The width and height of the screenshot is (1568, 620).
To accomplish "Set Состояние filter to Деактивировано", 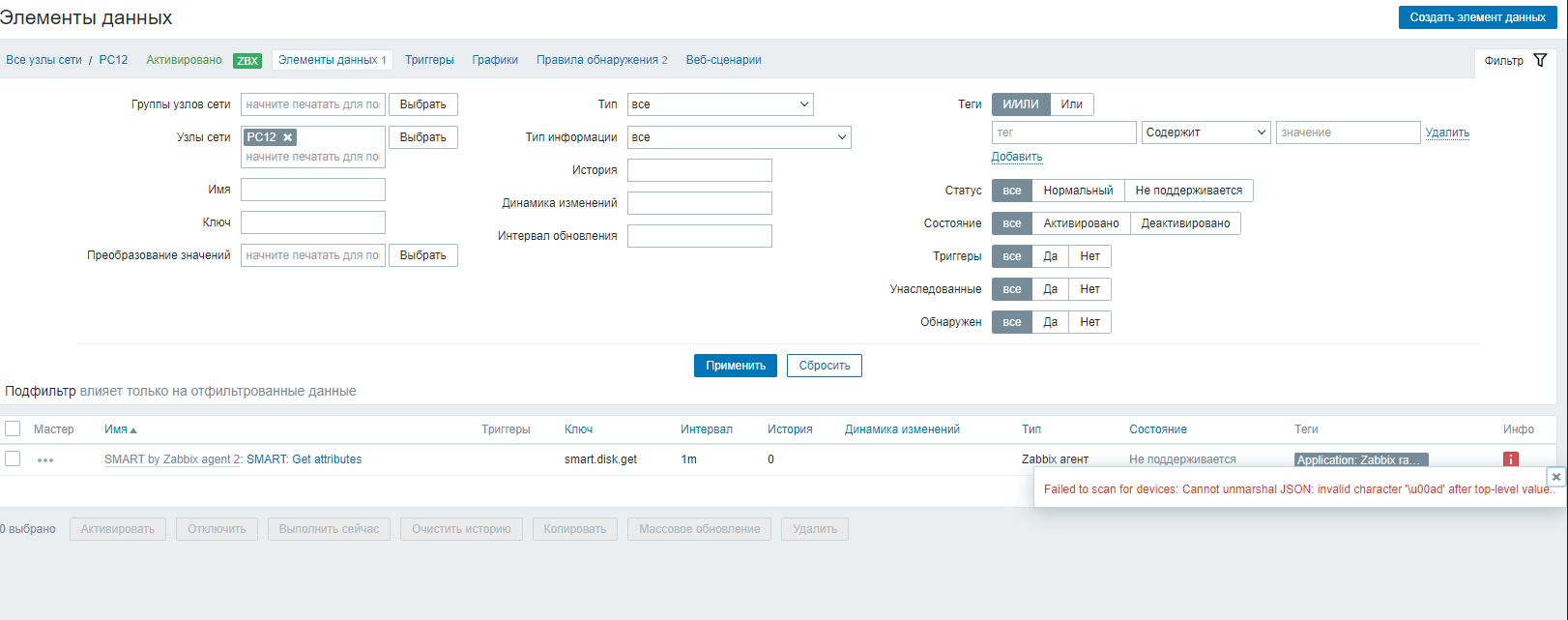I will [x=1185, y=223].
